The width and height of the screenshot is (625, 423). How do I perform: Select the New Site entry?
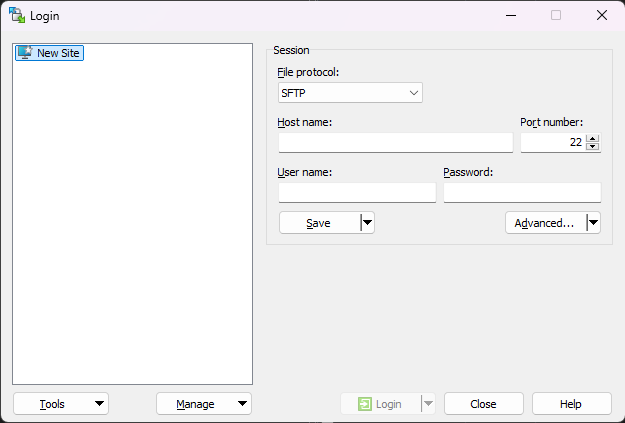pyautogui.click(x=50, y=53)
